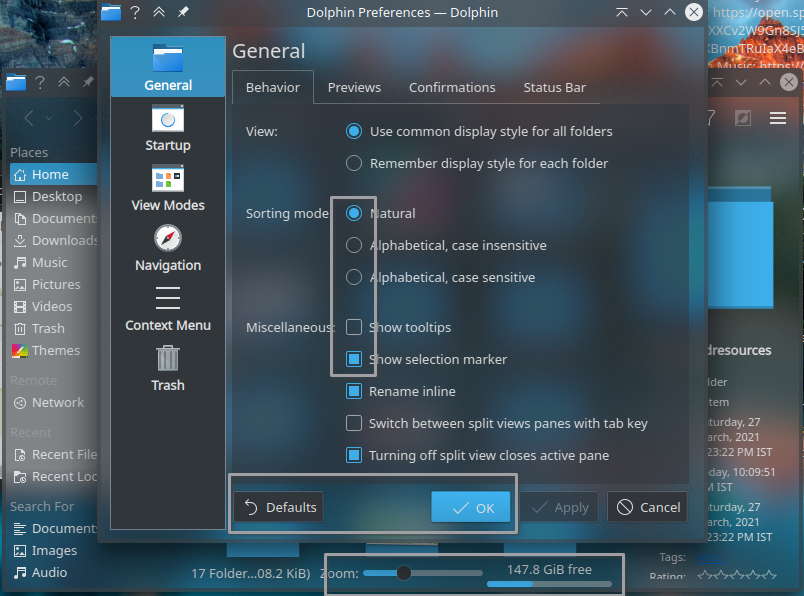
Task: Click the back arrow in Dolphin main window
Action: point(29,118)
